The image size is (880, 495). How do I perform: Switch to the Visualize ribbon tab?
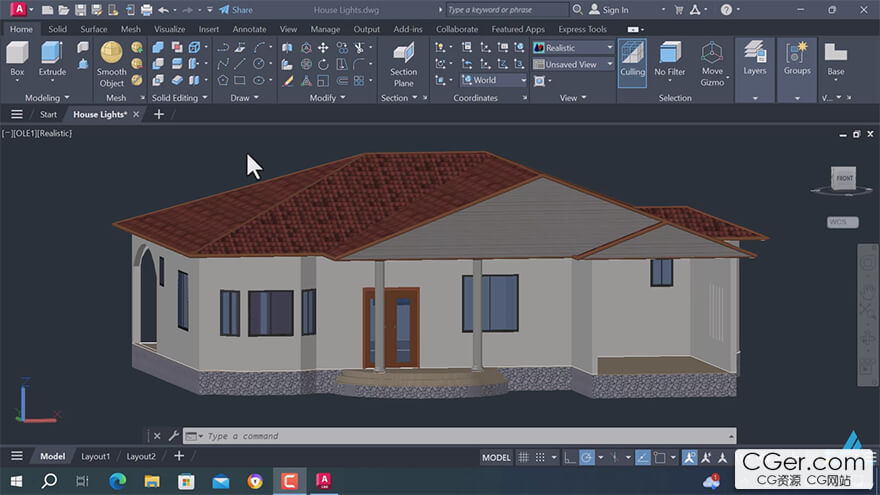pyautogui.click(x=169, y=29)
